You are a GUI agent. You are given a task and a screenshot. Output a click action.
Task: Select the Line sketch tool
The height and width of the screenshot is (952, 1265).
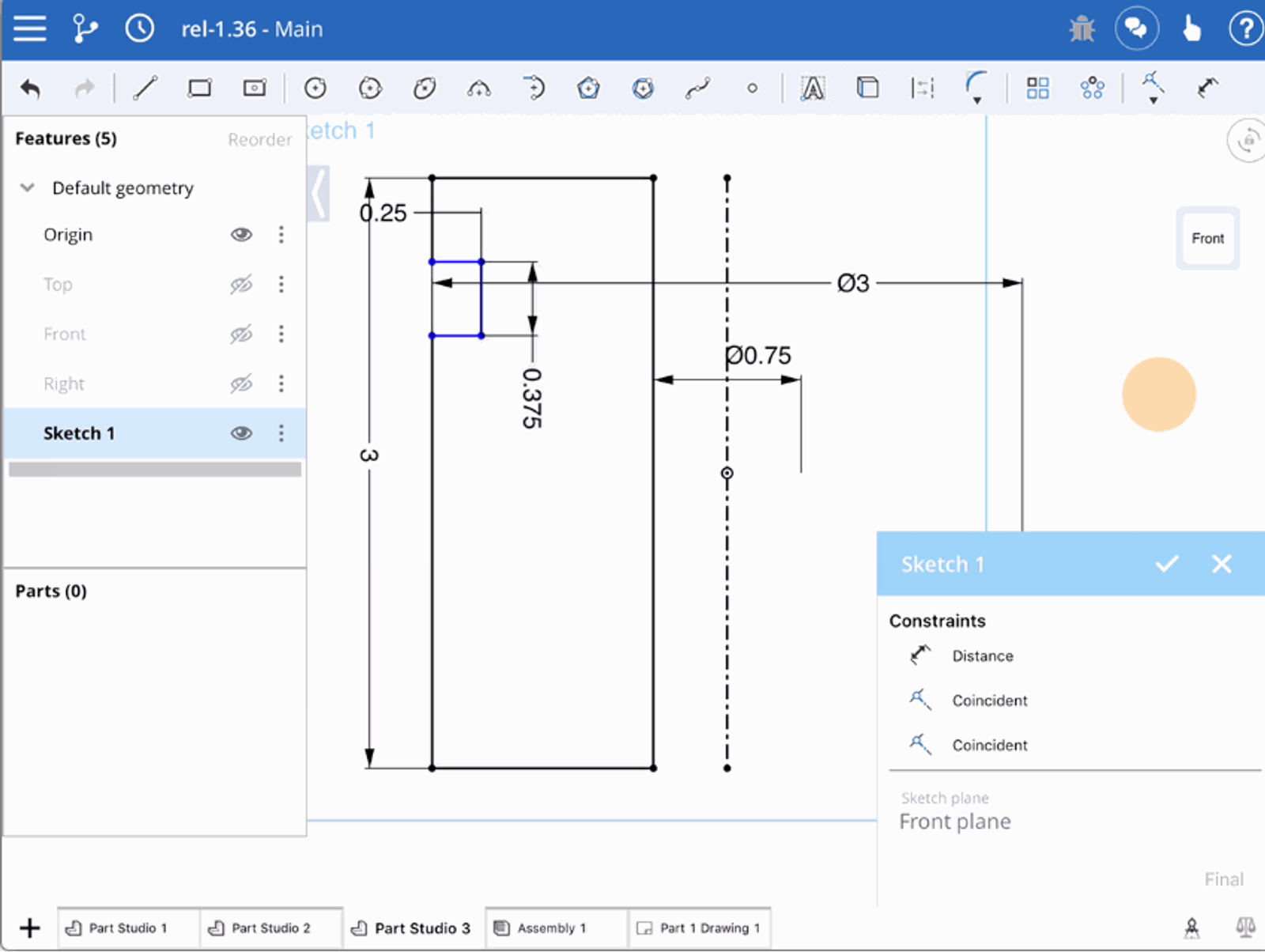[145, 88]
